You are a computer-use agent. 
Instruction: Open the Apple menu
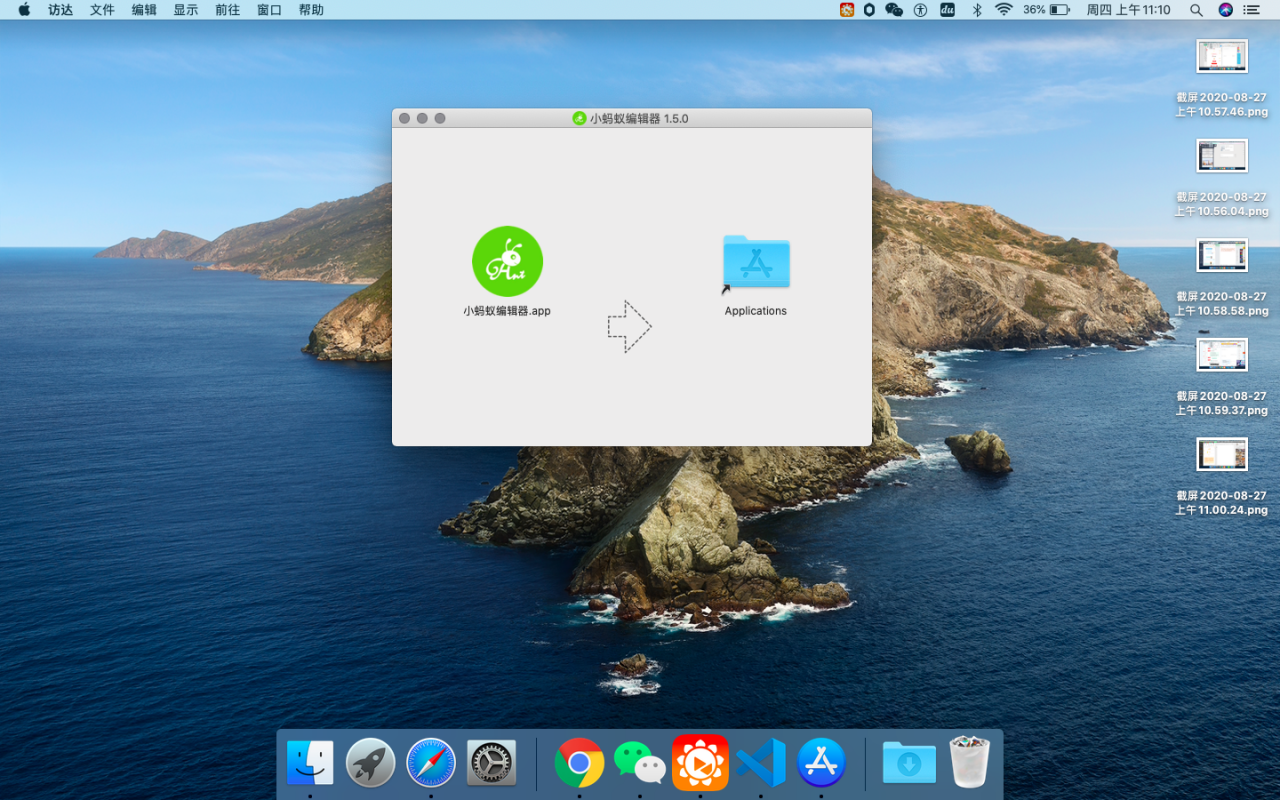pyautogui.click(x=24, y=10)
